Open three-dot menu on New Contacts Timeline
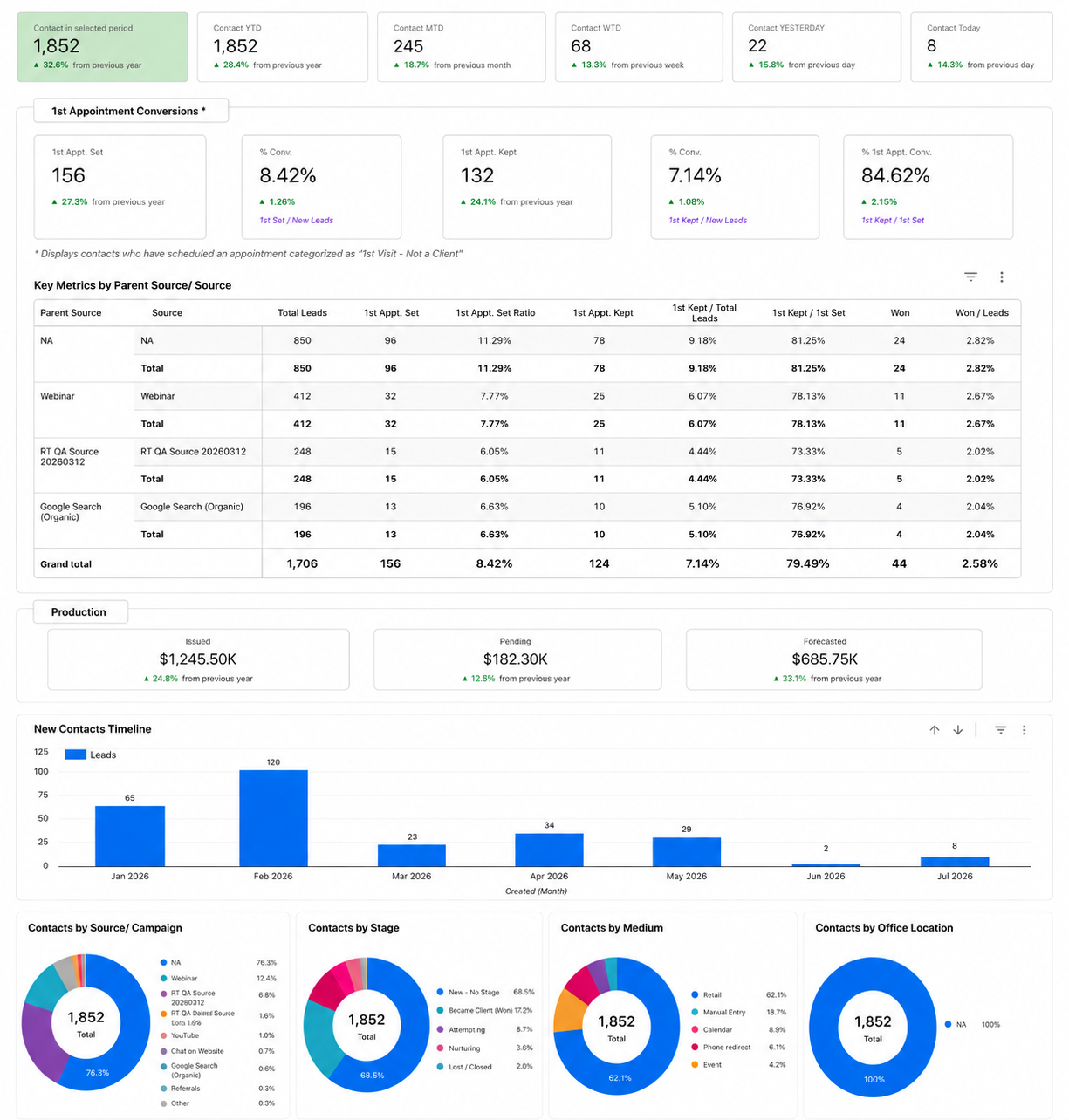This screenshot has width=1069, height=1120. pyautogui.click(x=1024, y=730)
